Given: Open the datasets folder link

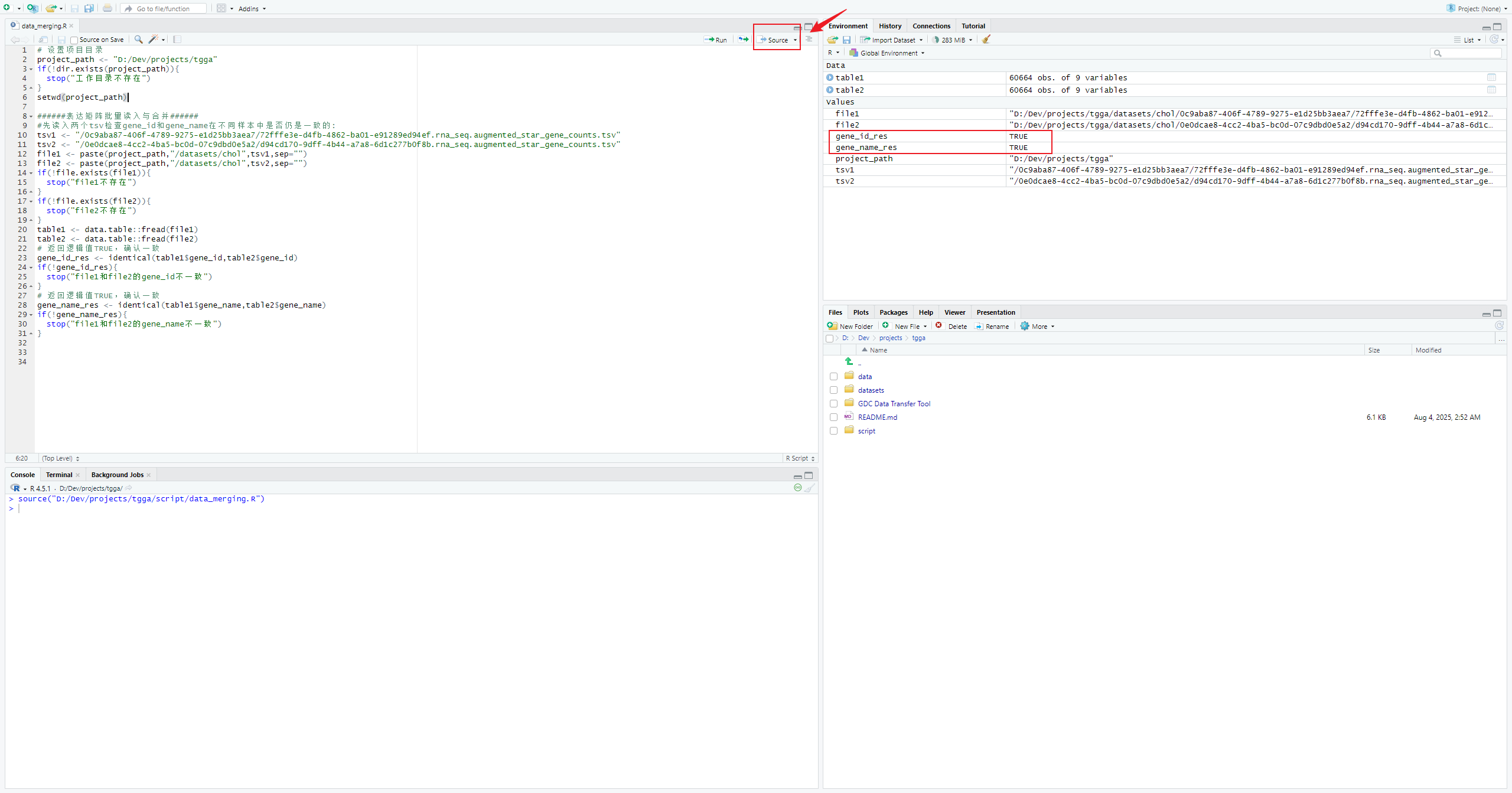Looking at the screenshot, I should click(x=871, y=390).
